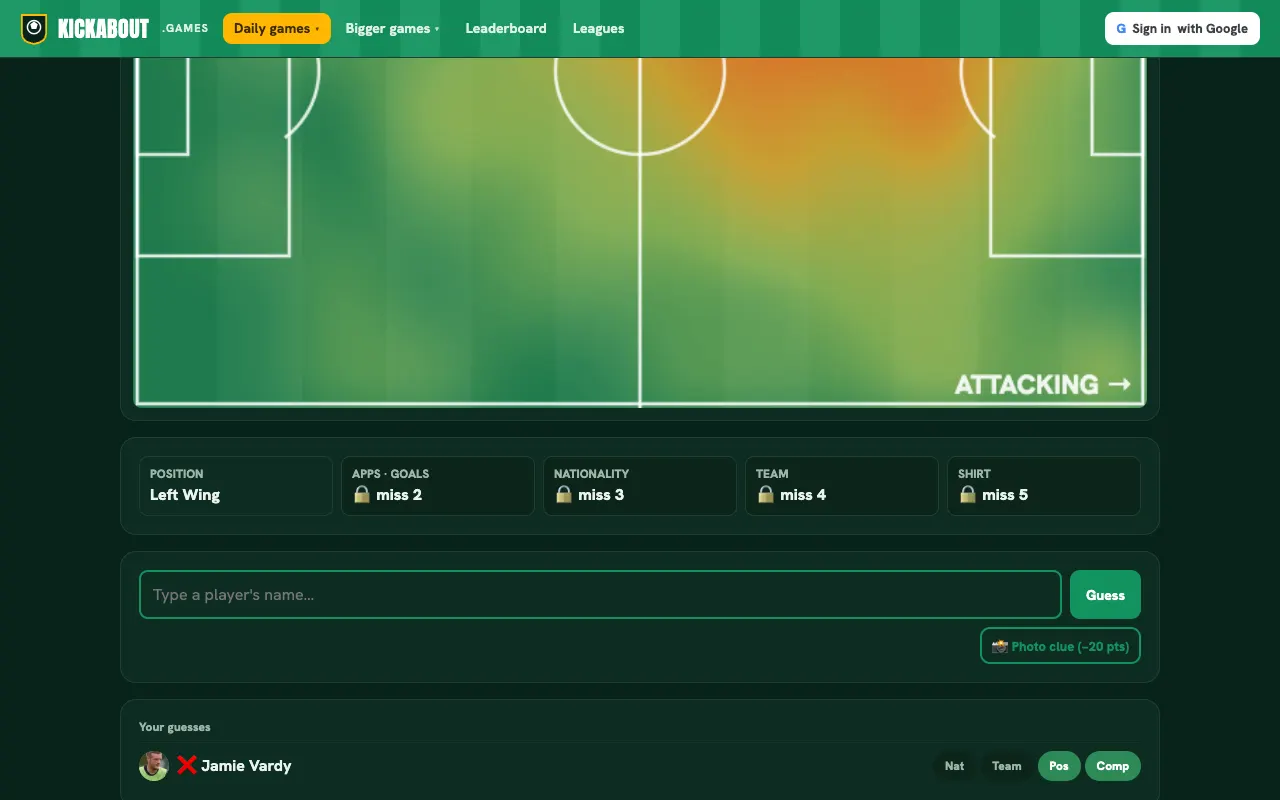Expand the Bigger games menu
This screenshot has width=1280, height=800.
(392, 28)
